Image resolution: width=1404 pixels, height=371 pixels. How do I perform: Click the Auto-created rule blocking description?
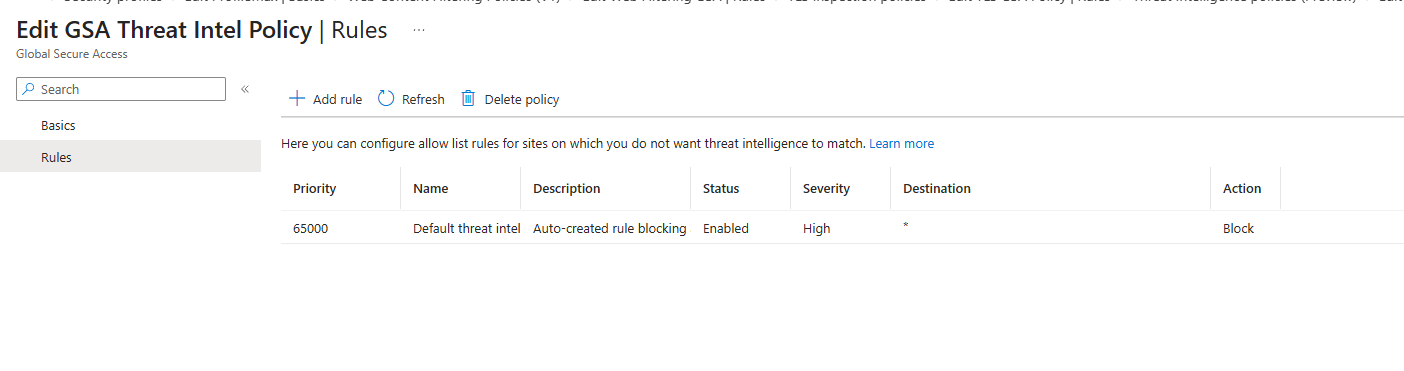(x=610, y=228)
